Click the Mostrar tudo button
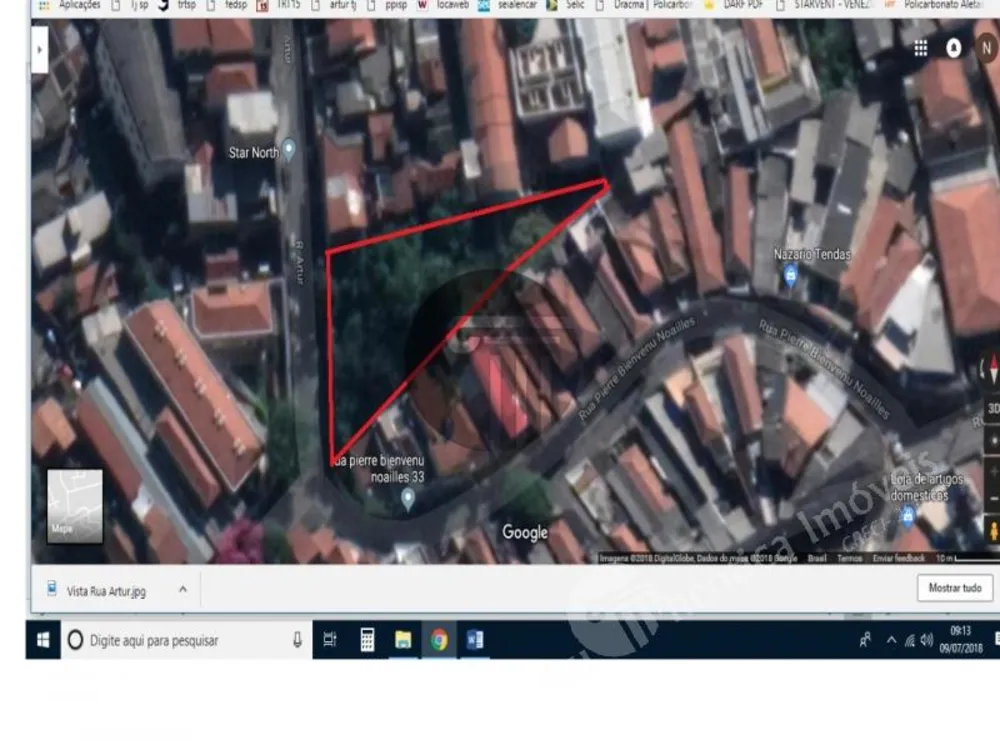Viewport: 1000px width, 750px height. point(955,588)
